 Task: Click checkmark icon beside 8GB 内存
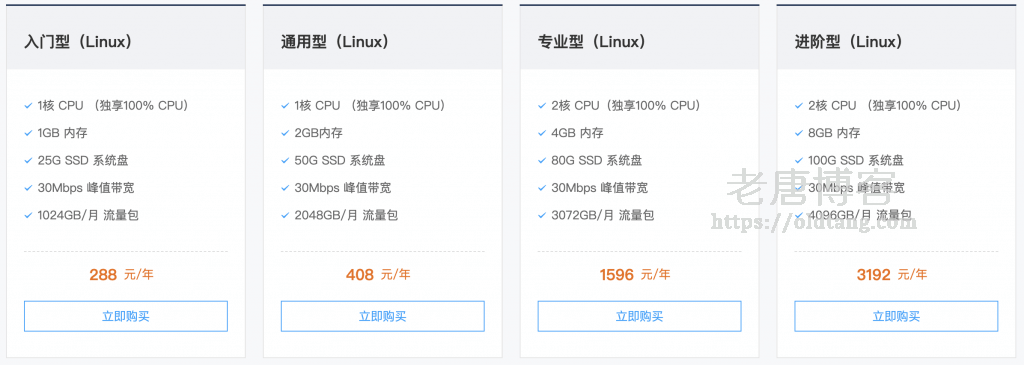pos(798,133)
